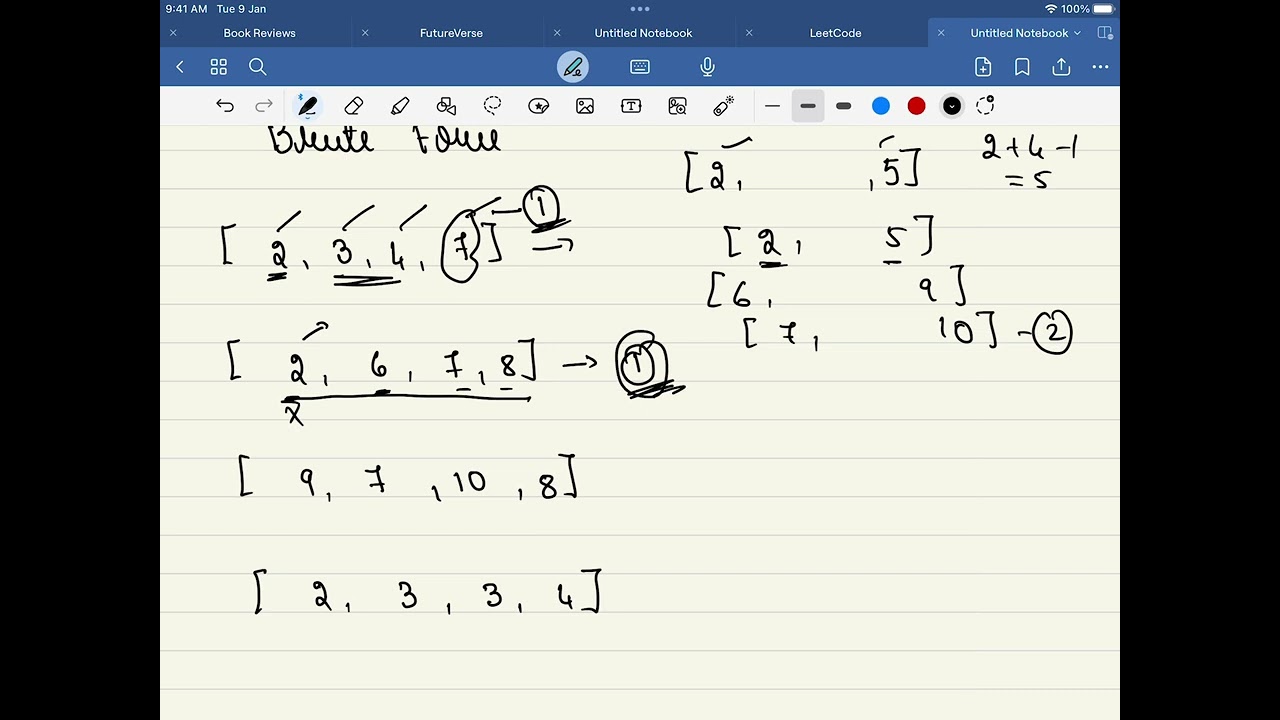The image size is (1280, 720).
Task: Open the stickers and elements tool
Action: [539, 106]
